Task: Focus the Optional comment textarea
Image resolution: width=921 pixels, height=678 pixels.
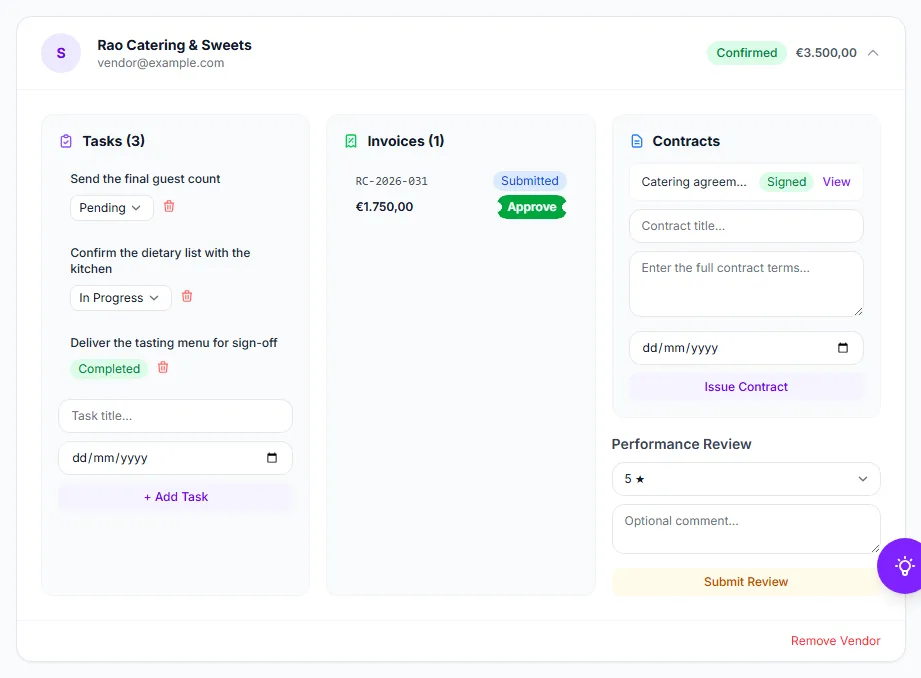Action: [x=746, y=529]
